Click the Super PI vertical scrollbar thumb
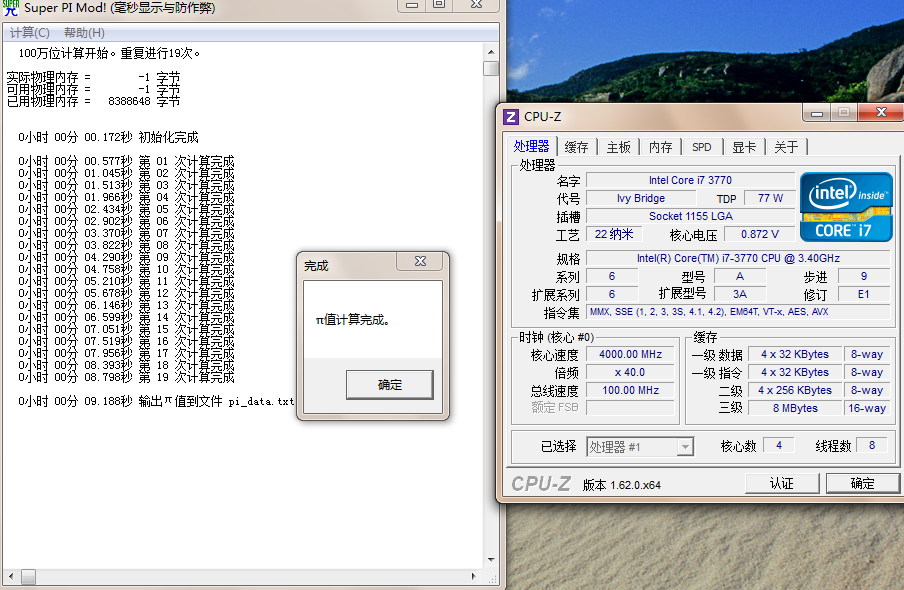The width and height of the screenshot is (904, 590). tap(491, 68)
